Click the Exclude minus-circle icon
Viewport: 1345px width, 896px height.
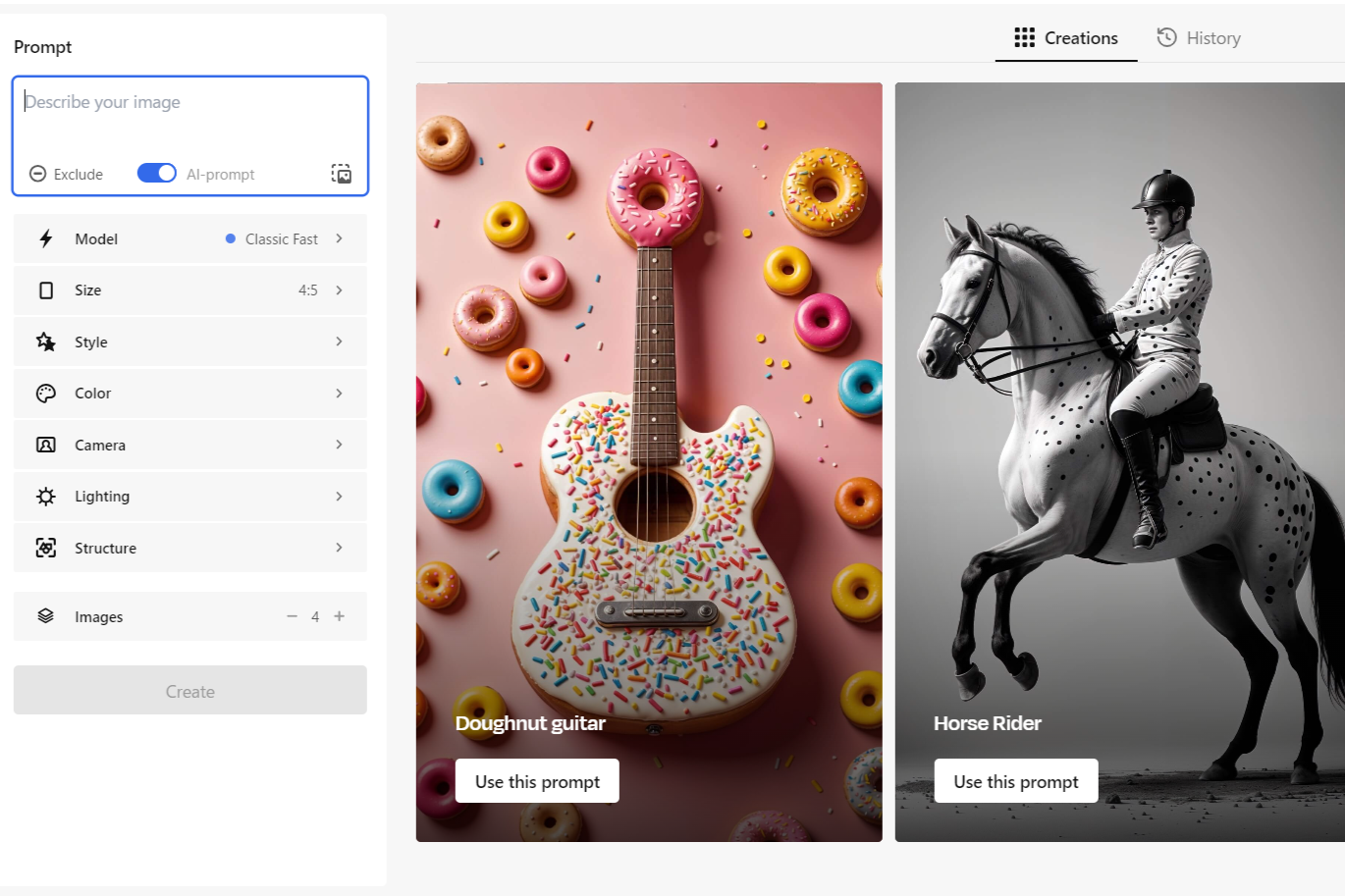(37, 174)
